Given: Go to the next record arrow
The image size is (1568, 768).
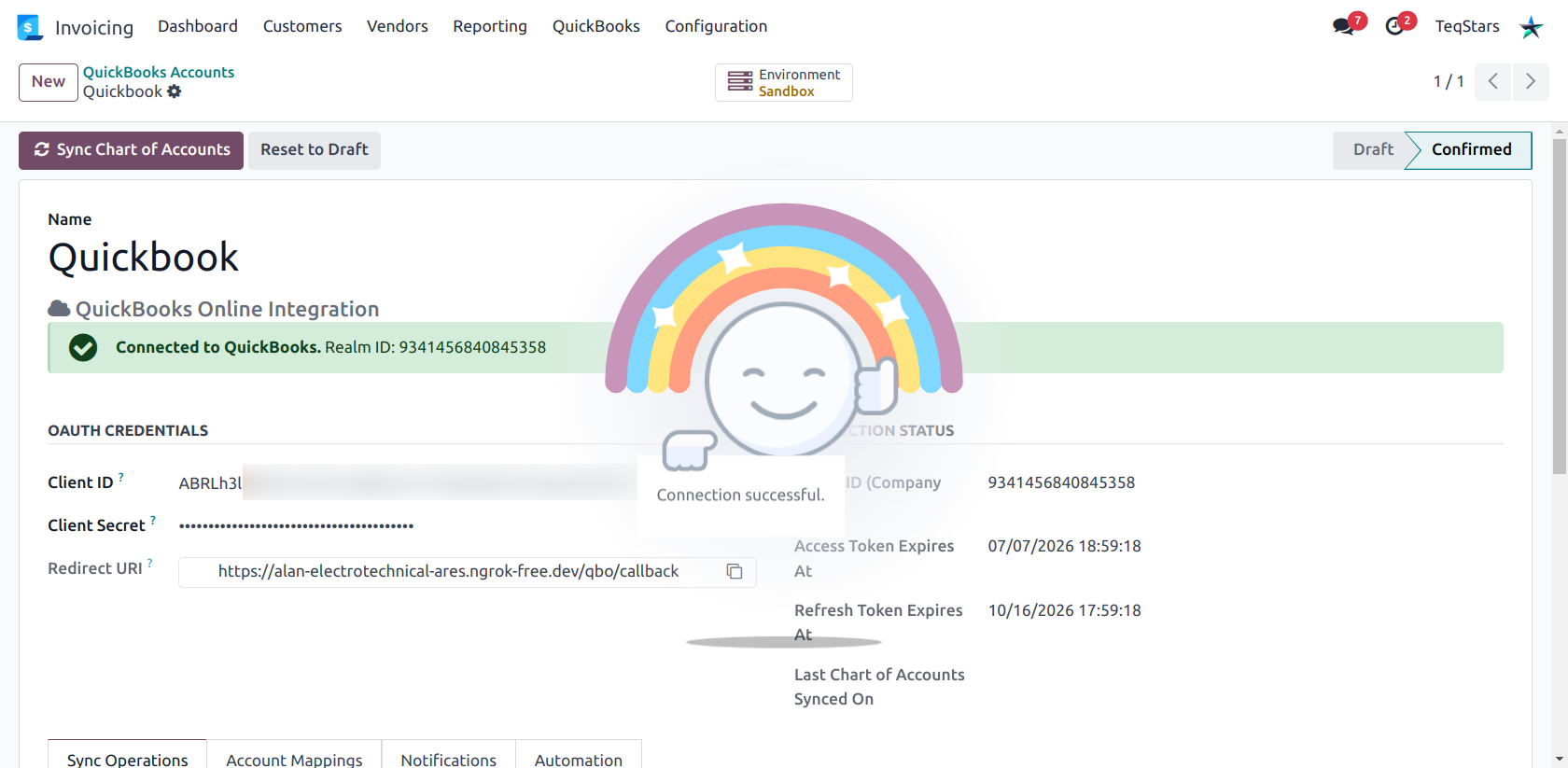Looking at the screenshot, I should pyautogui.click(x=1531, y=81).
